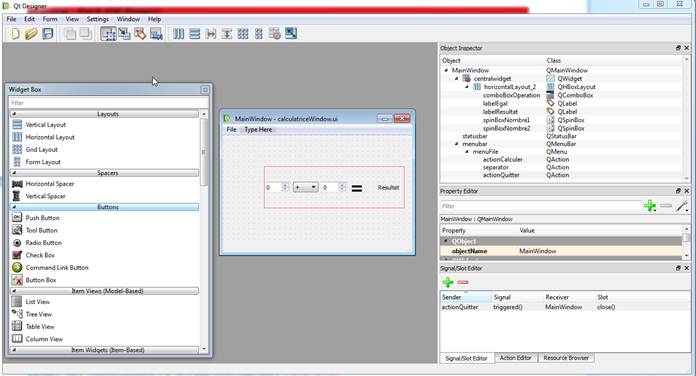Screen dimensions: 696x376
Task: Collapse centralwidget tree node
Action: (456, 79)
